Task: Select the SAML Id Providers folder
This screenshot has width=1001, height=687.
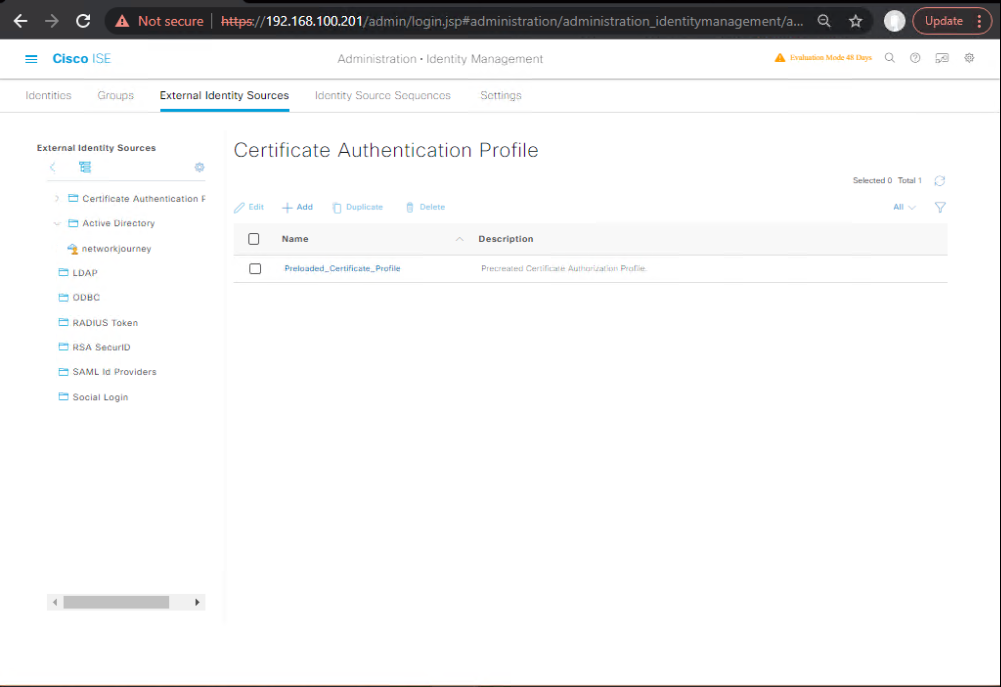Action: click(107, 372)
